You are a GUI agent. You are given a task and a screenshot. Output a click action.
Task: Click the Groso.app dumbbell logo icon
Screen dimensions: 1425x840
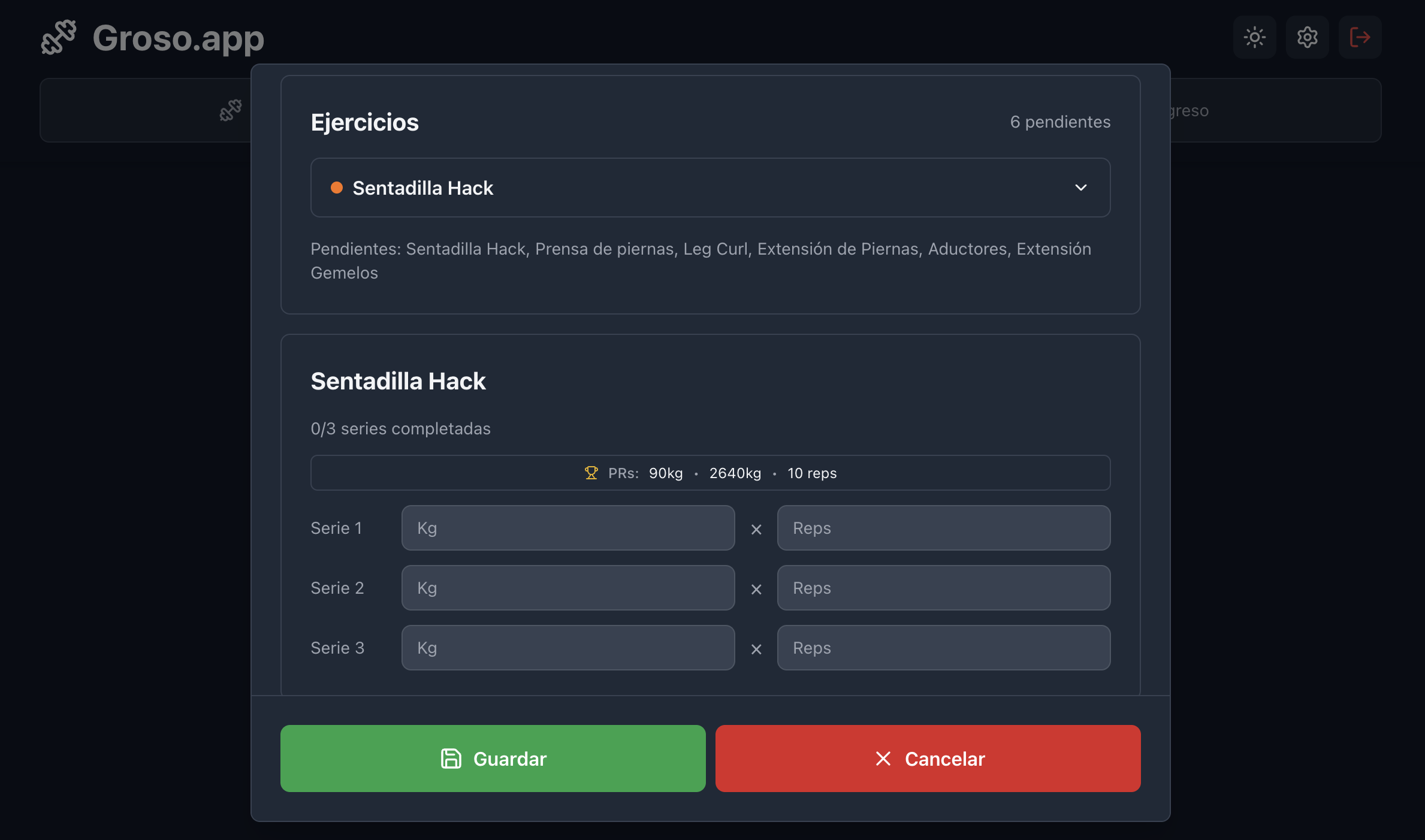pos(59,37)
